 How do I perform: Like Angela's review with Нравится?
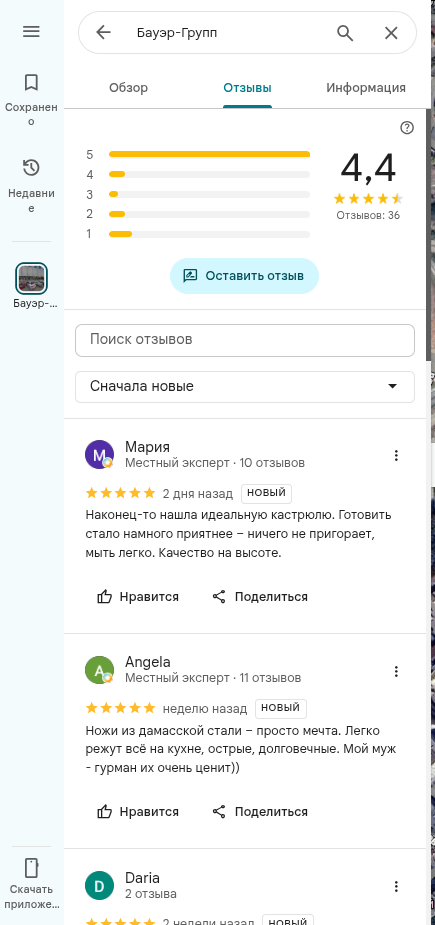[x=138, y=812]
